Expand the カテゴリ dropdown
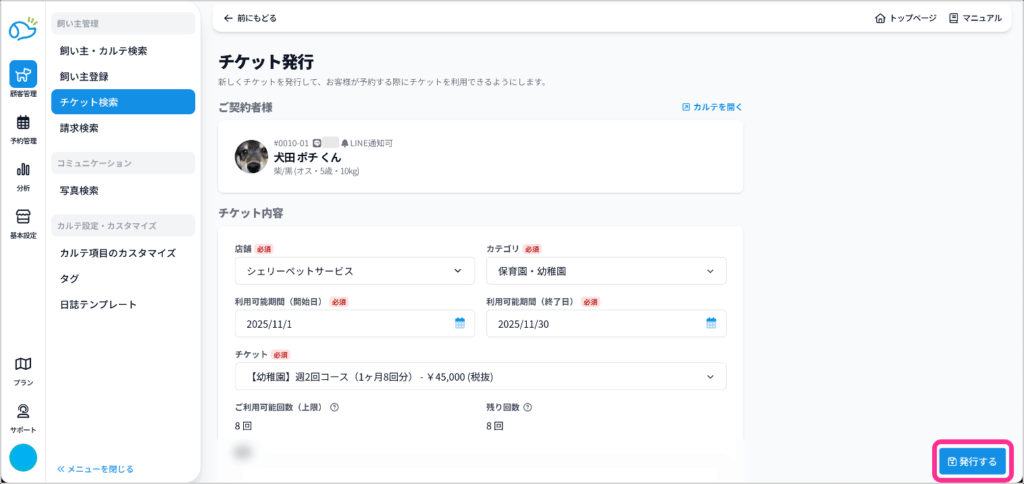The height and width of the screenshot is (484, 1024). (606, 271)
